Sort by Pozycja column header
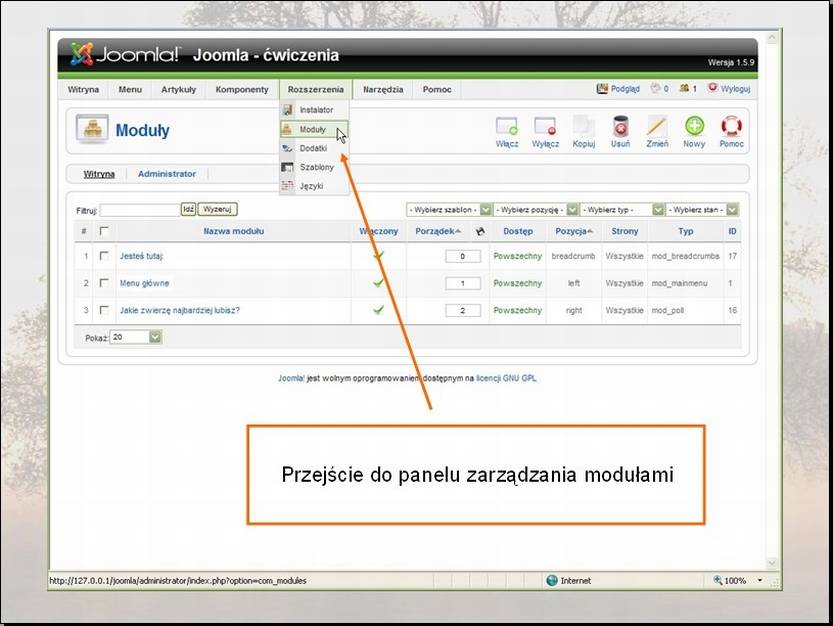Image resolution: width=833 pixels, height=626 pixels. pos(574,231)
